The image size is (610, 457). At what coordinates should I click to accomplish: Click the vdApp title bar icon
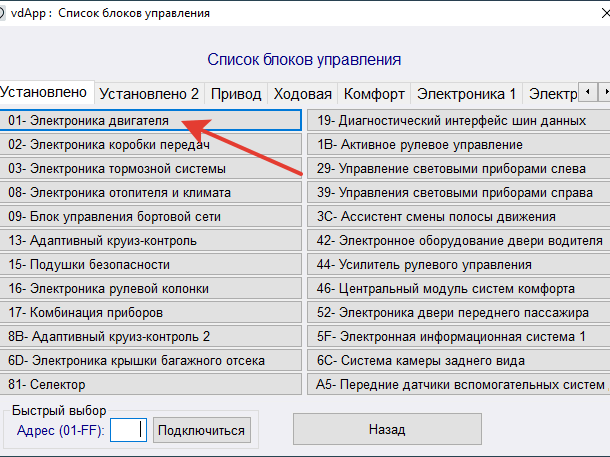tap(1, 13)
